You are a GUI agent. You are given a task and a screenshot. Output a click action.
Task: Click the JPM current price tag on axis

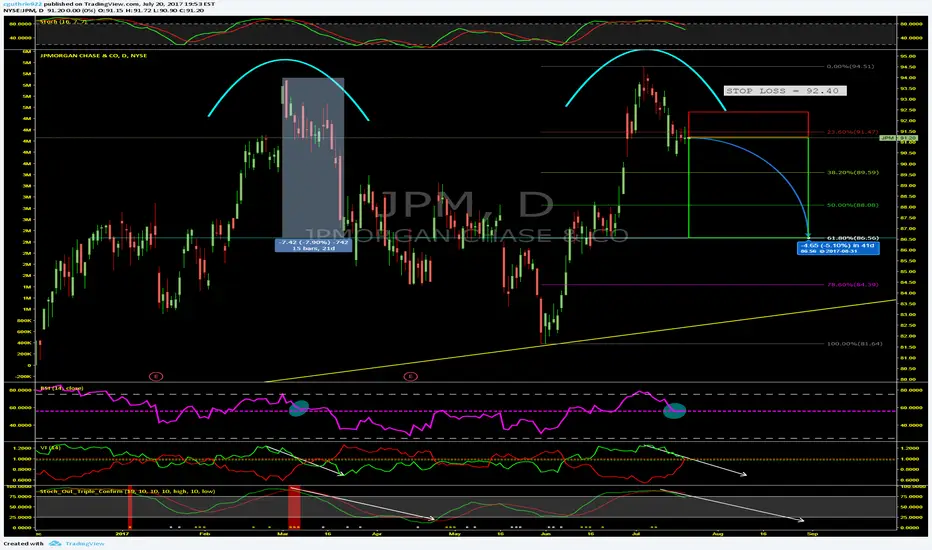(899, 138)
